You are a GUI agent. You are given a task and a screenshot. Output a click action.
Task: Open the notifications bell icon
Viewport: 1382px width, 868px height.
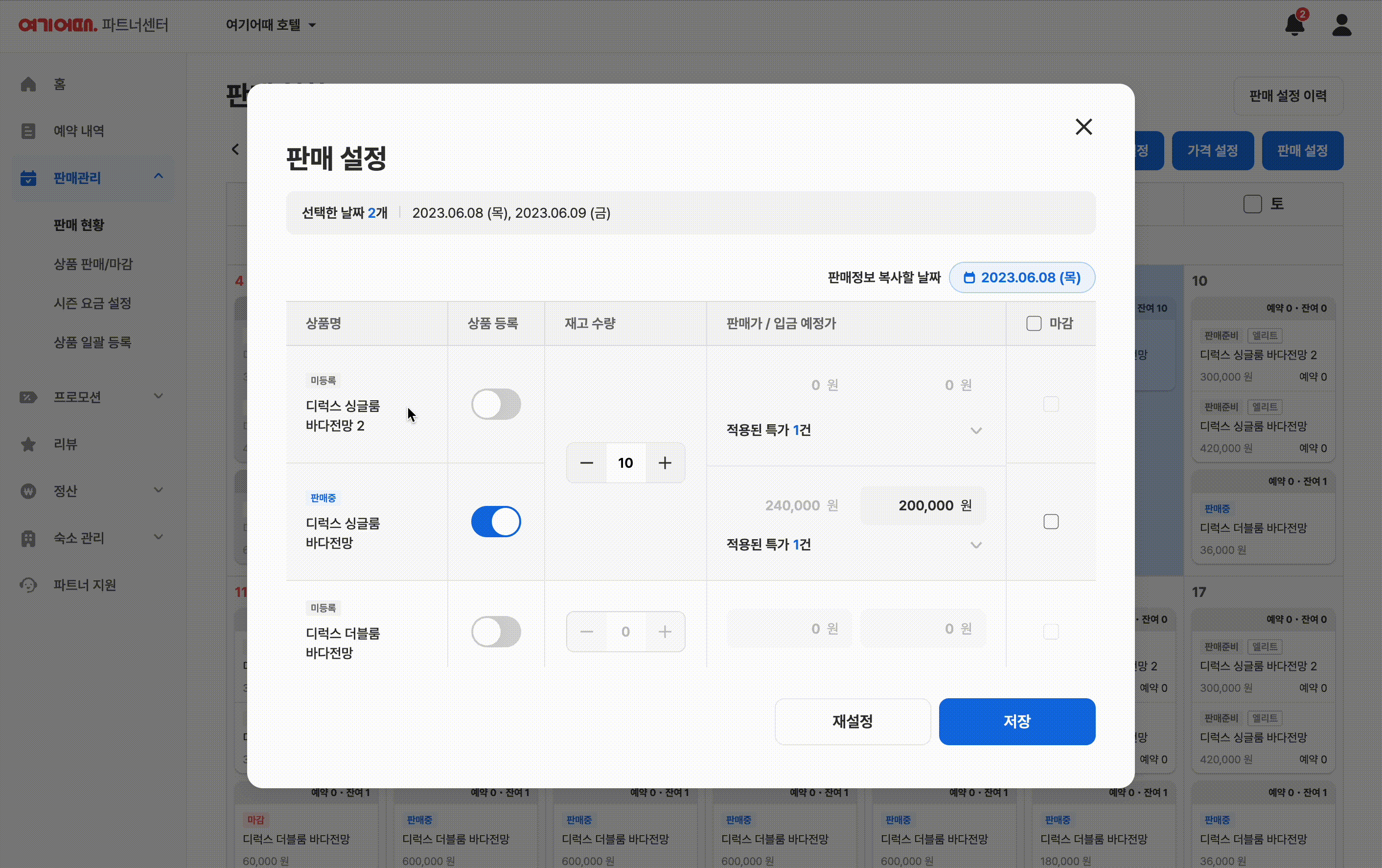(x=1294, y=25)
